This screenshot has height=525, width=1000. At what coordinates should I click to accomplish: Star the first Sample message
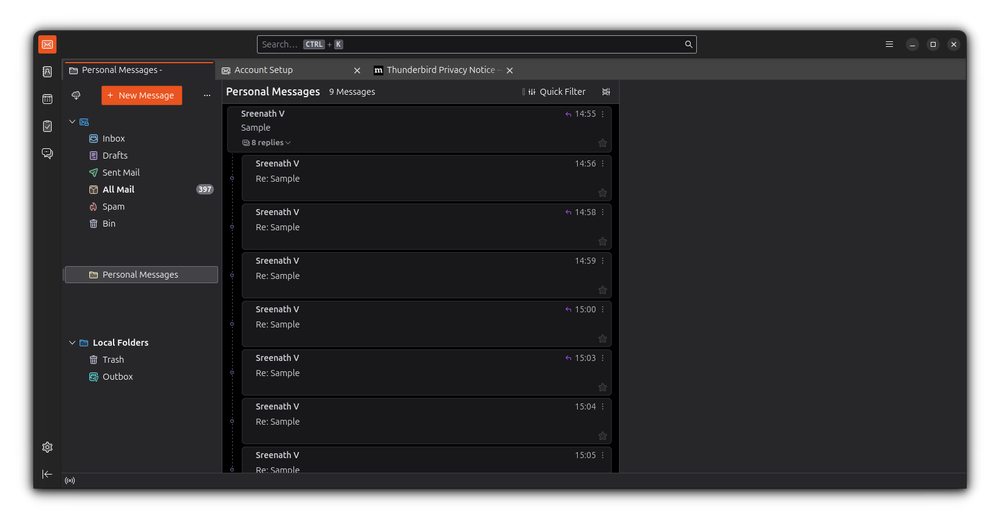pos(602,143)
